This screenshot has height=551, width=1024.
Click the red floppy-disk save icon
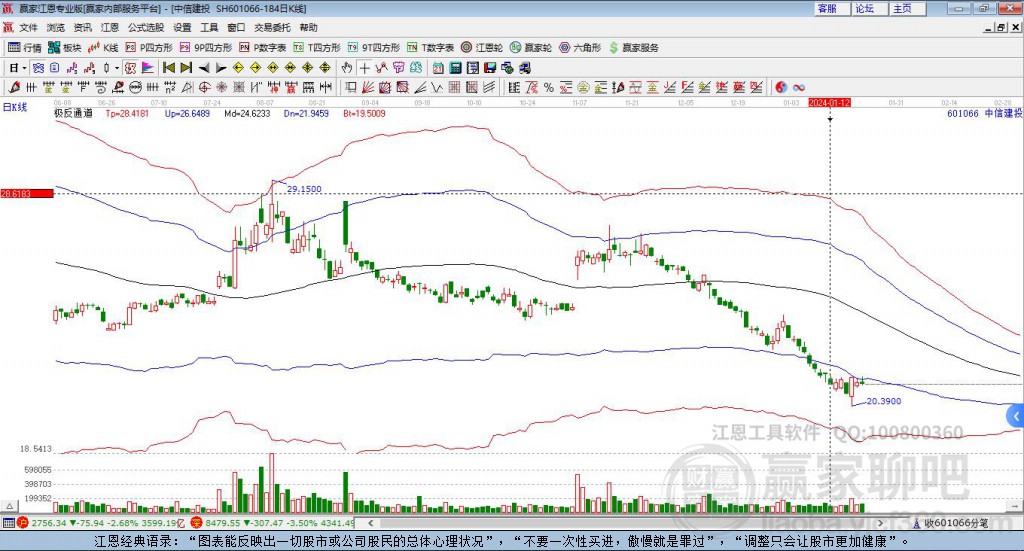tap(490, 67)
